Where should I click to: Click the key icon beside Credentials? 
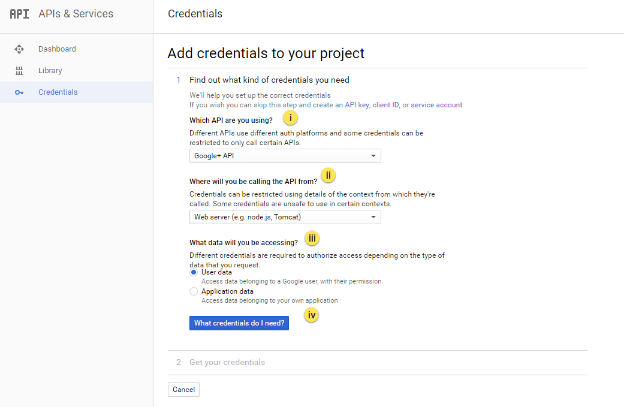19,93
